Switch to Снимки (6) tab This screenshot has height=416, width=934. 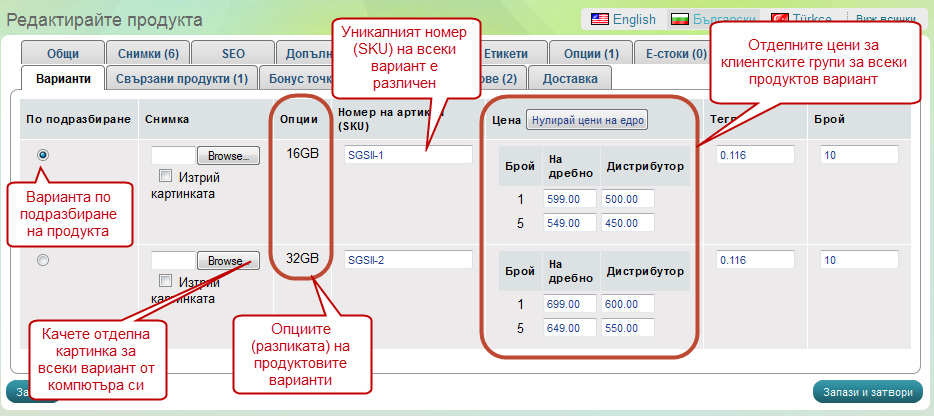pos(148,54)
